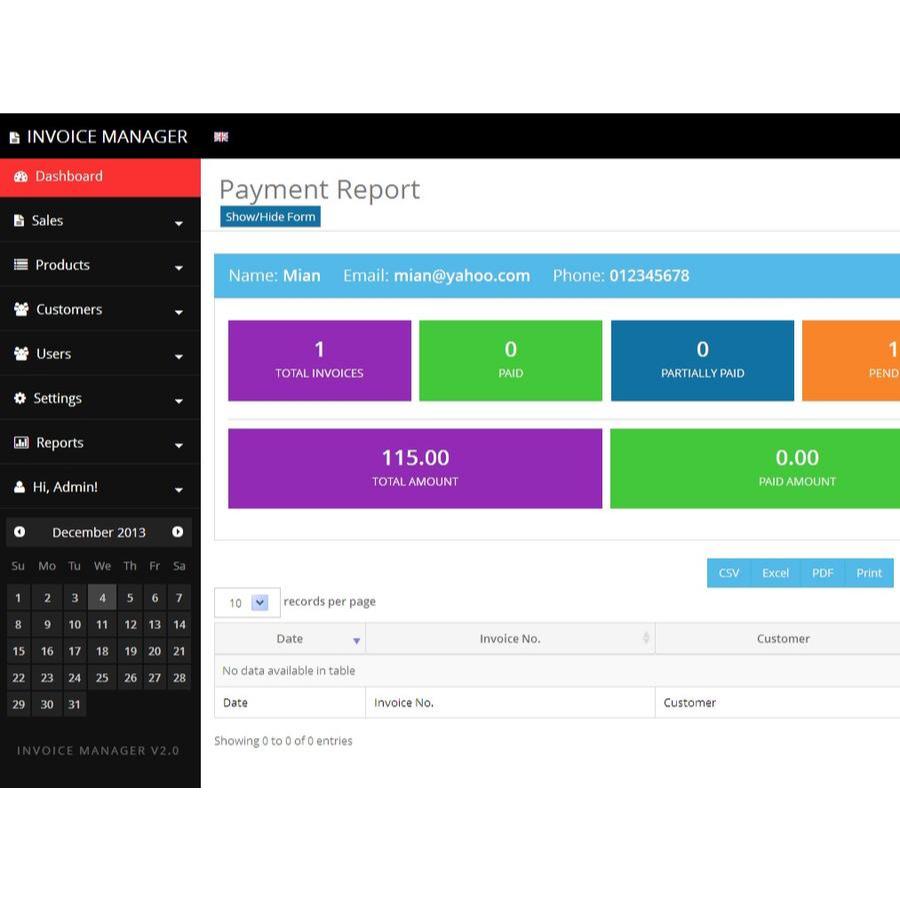This screenshot has height=900, width=900.
Task: Click the invoice document logo icon
Action: 15,138
